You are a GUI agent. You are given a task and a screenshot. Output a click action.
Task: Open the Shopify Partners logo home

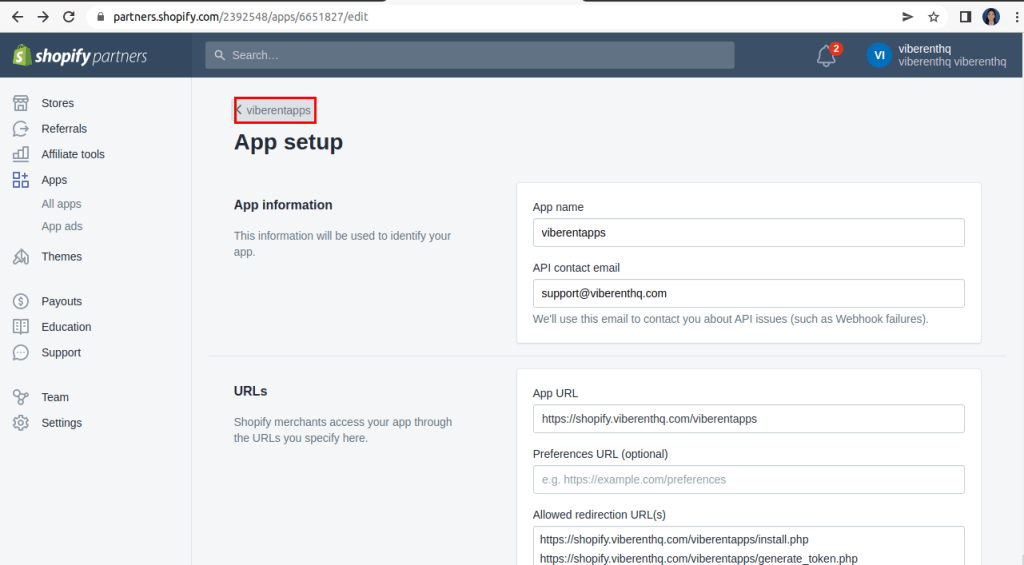click(x=80, y=56)
